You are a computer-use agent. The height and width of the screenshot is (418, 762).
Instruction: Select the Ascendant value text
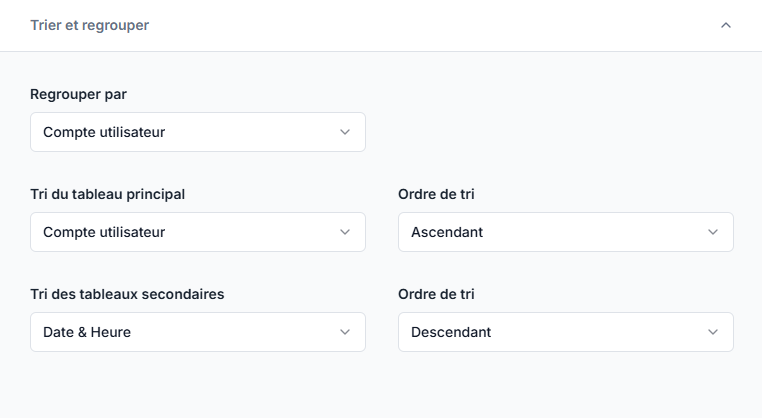[447, 232]
